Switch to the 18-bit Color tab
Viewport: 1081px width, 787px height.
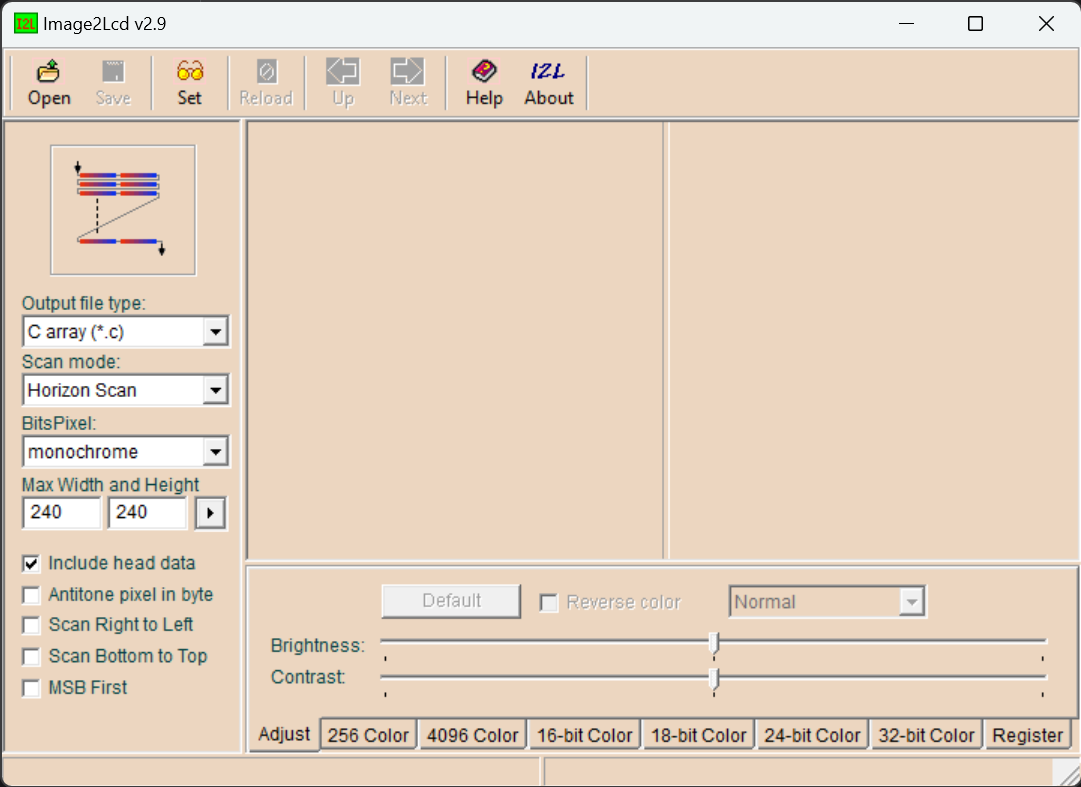pyautogui.click(x=698, y=735)
